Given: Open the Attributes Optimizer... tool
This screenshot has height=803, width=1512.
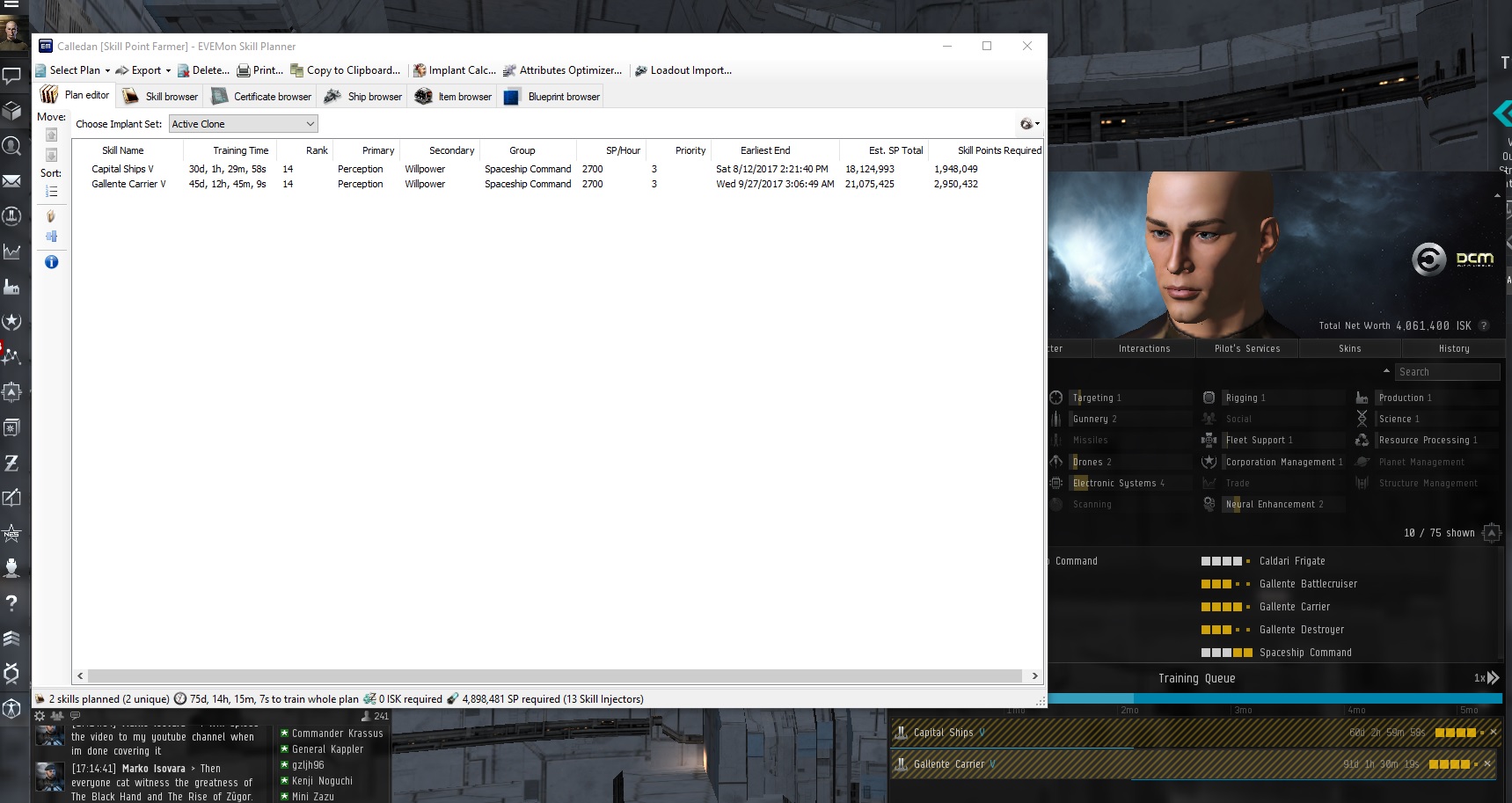Looking at the screenshot, I should (562, 70).
